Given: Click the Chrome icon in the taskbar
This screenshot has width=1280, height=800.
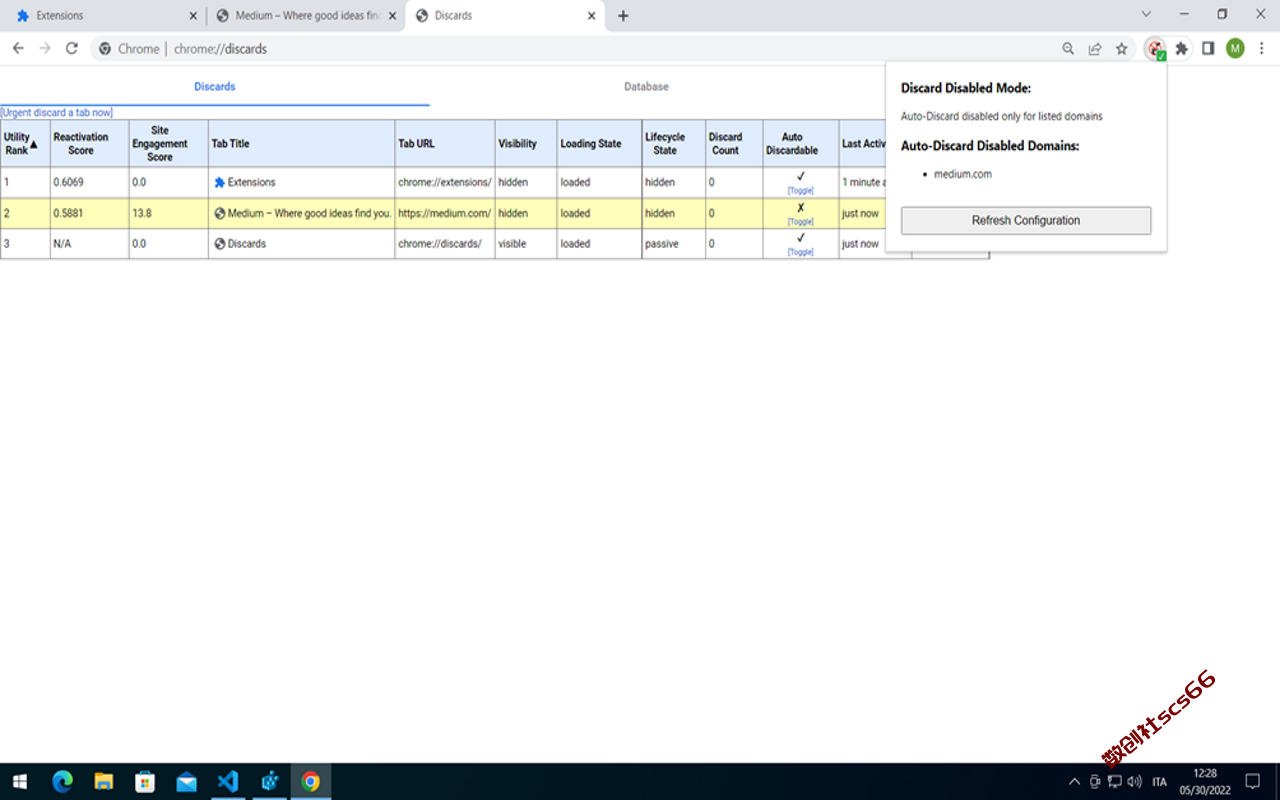Looking at the screenshot, I should click(311, 782).
